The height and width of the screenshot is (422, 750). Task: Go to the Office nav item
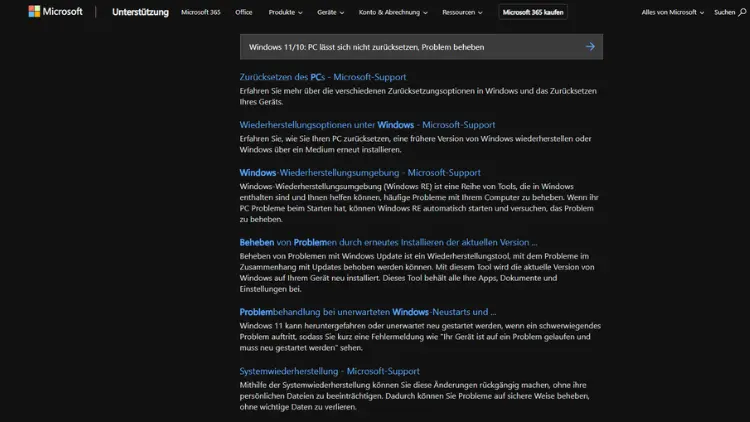point(243,12)
